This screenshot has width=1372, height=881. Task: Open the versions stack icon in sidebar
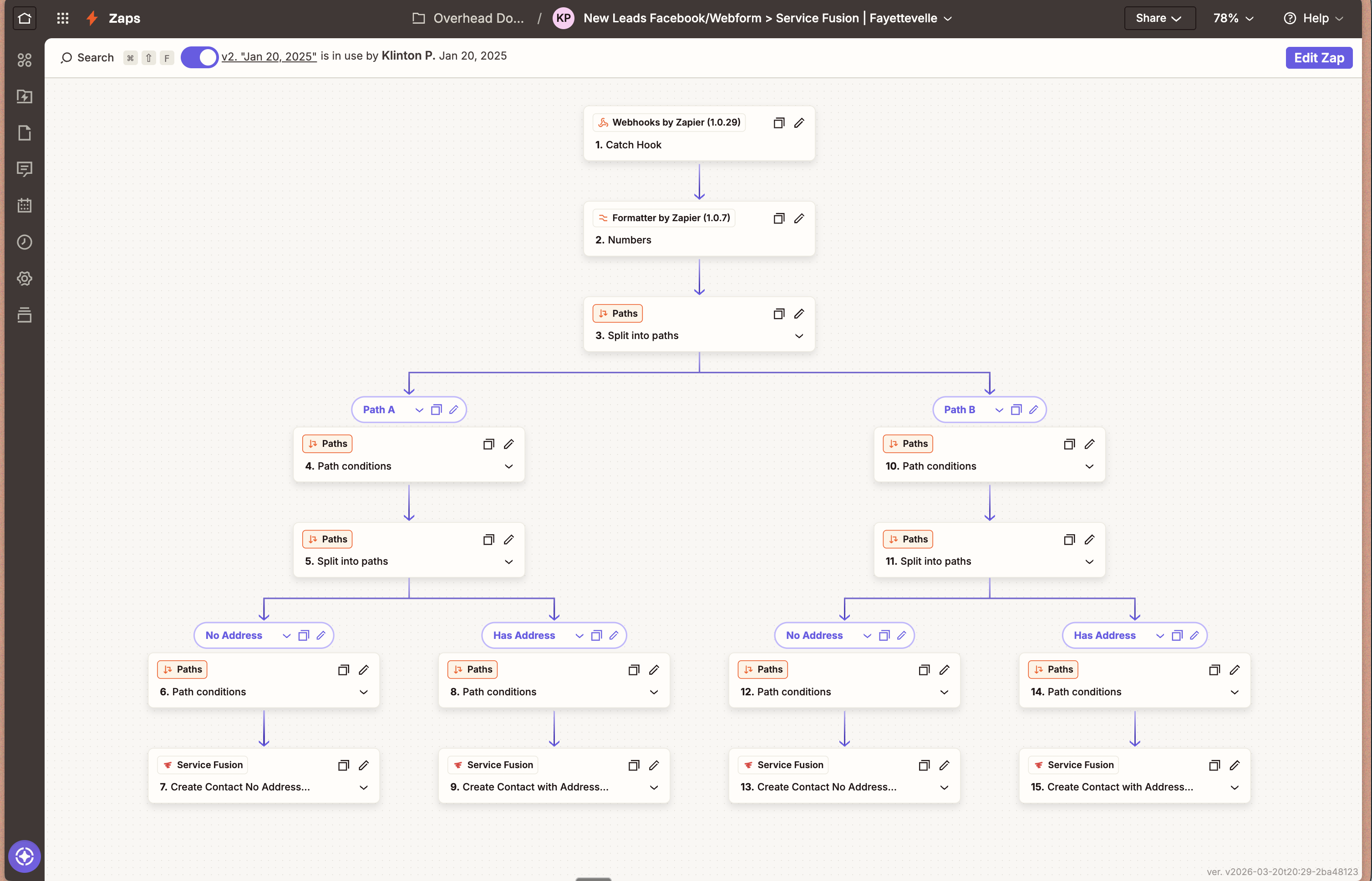coord(24,314)
